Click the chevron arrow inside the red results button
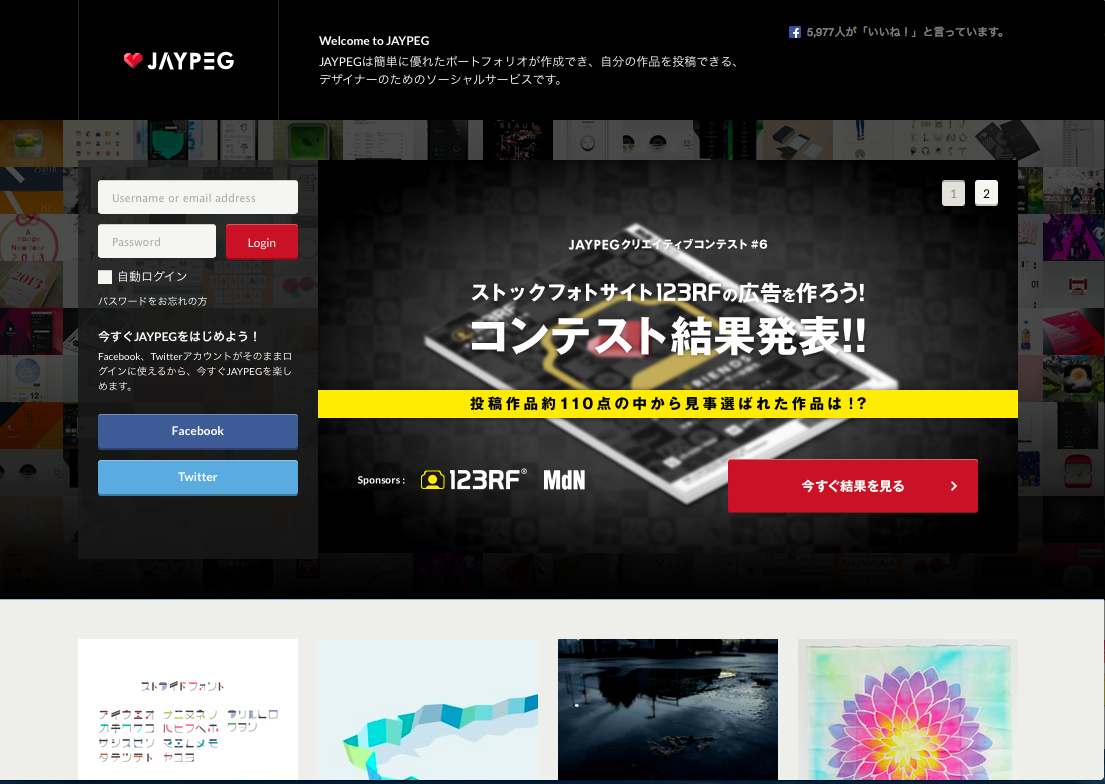 click(x=955, y=485)
